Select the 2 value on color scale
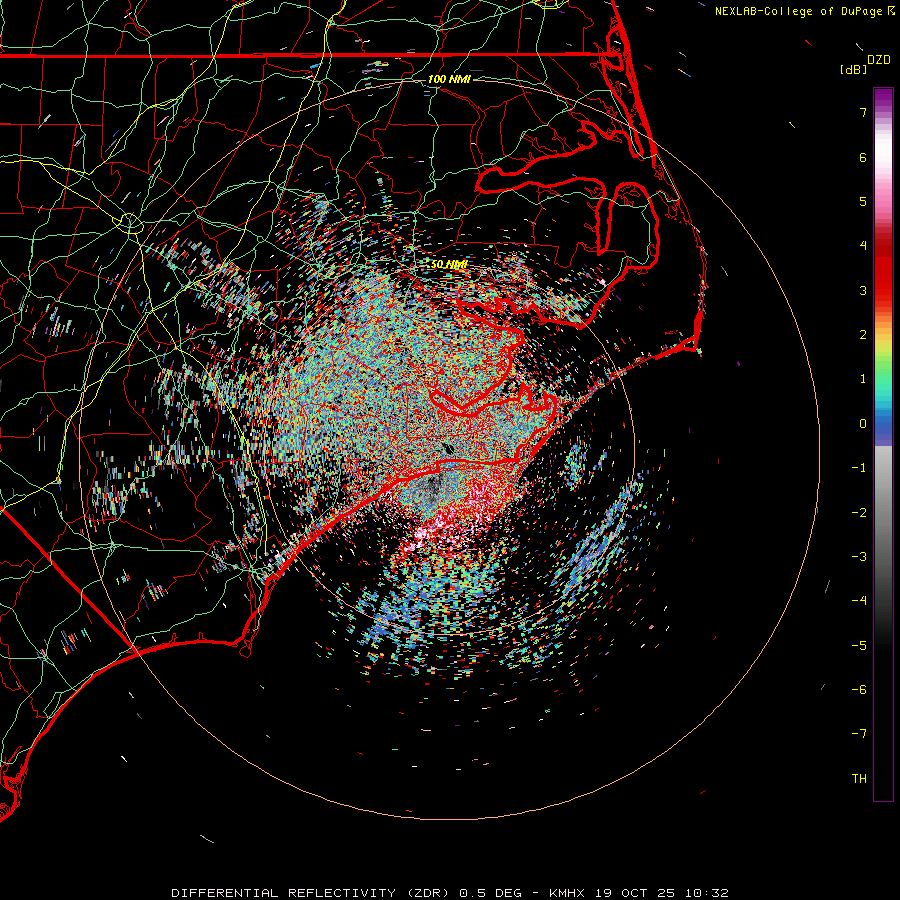Screen dimensions: 900x900 863,335
